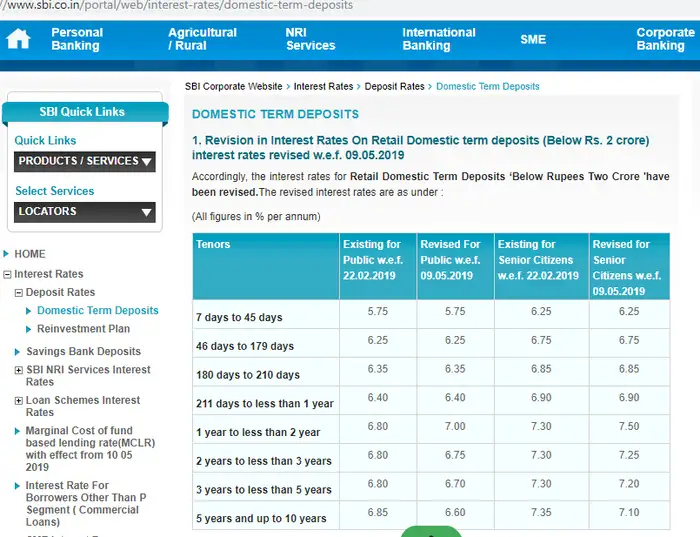Click the browser address bar URL
This screenshot has width=700, height=537.
click(180, 6)
